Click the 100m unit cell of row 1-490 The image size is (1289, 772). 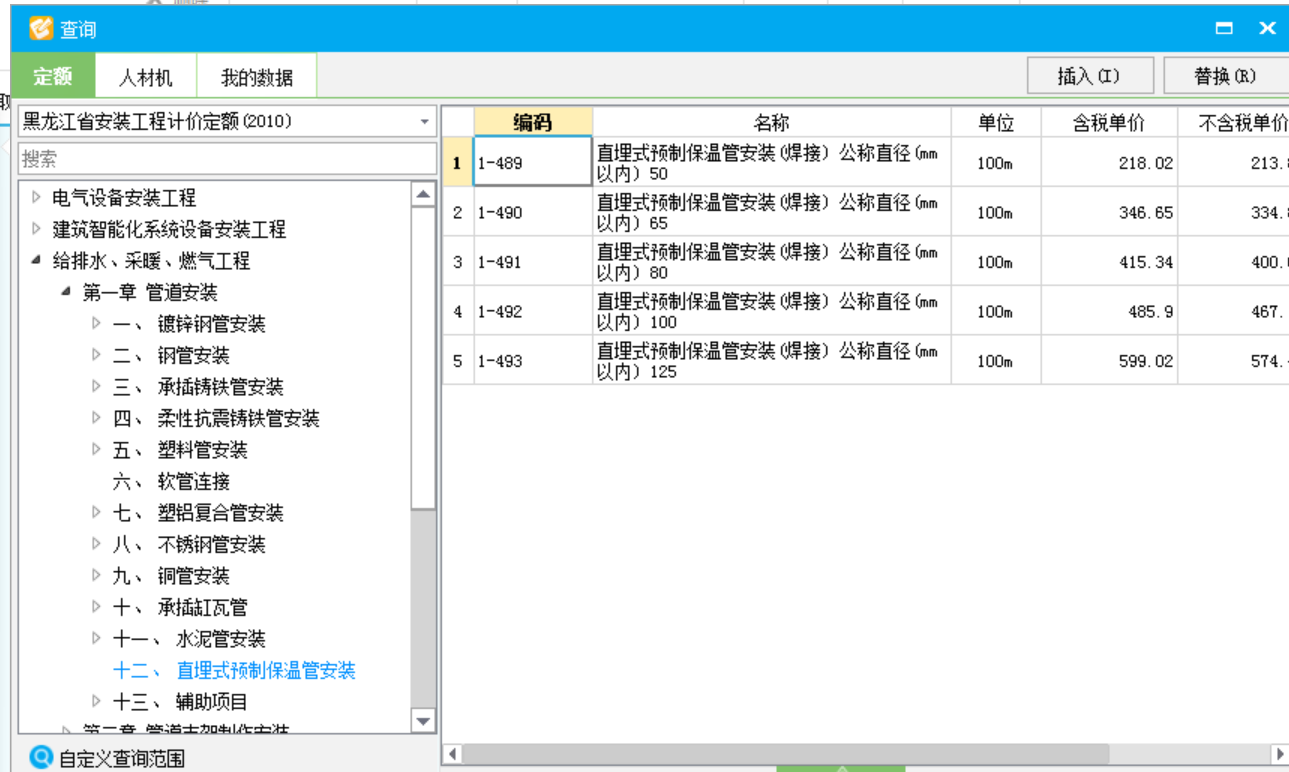pyautogui.click(x=996, y=212)
